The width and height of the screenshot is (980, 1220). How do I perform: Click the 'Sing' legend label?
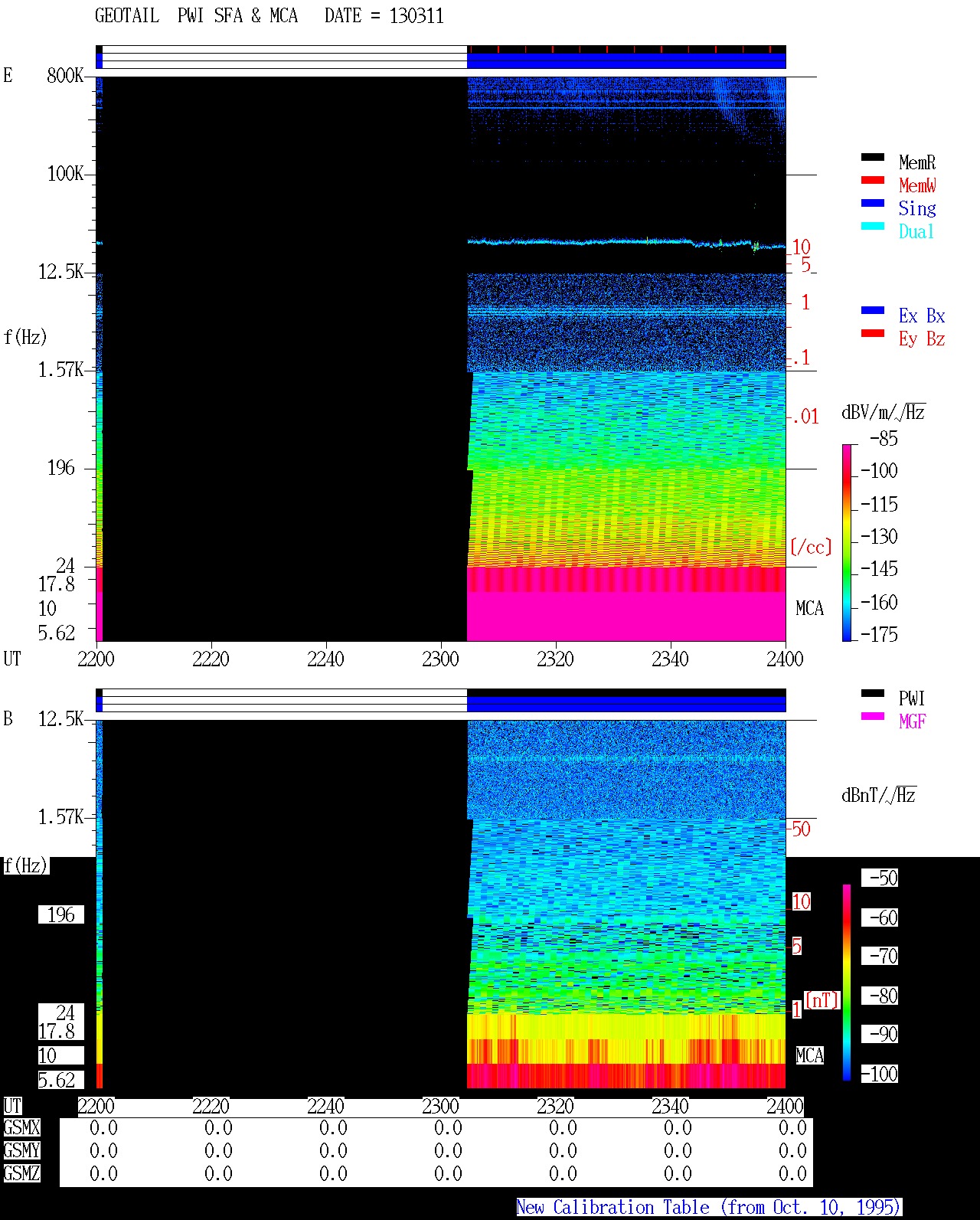point(917,208)
